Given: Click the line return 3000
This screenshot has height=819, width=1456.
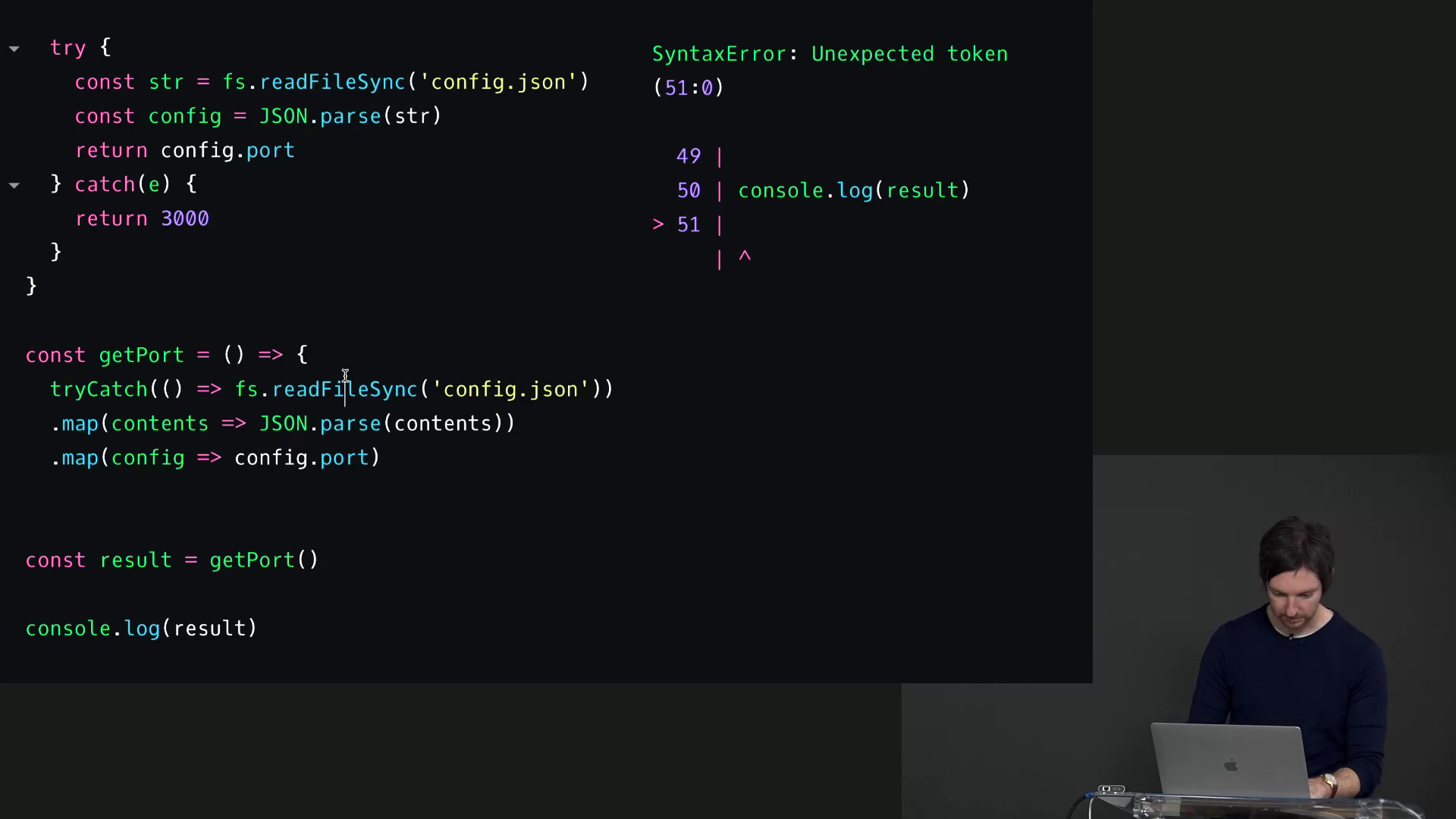Looking at the screenshot, I should (x=142, y=218).
